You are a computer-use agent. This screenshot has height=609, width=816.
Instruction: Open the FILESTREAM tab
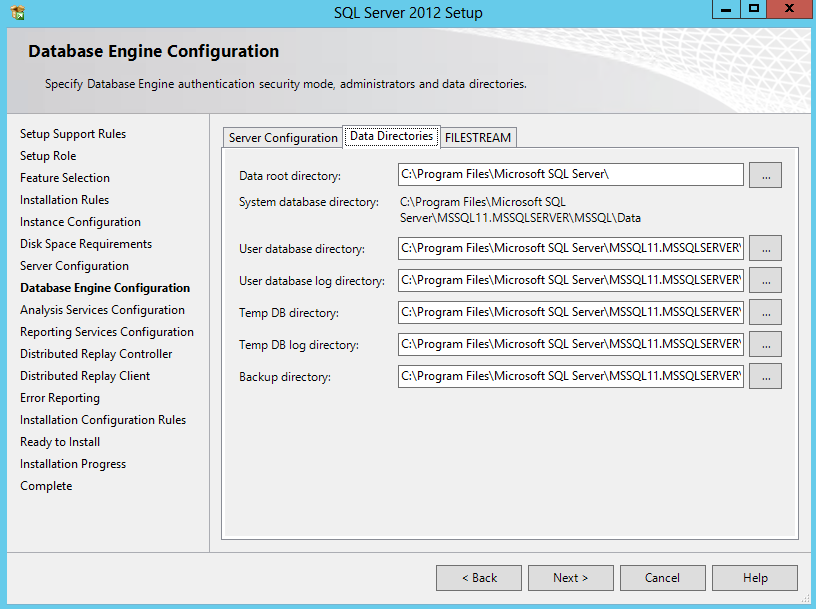point(478,137)
